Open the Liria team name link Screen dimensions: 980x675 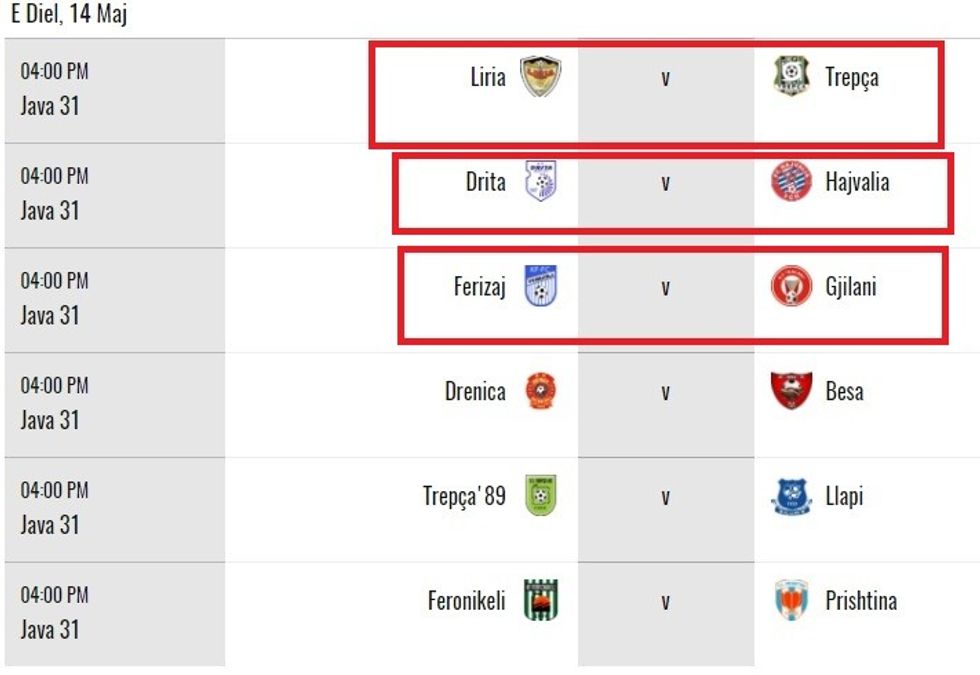pyautogui.click(x=488, y=77)
